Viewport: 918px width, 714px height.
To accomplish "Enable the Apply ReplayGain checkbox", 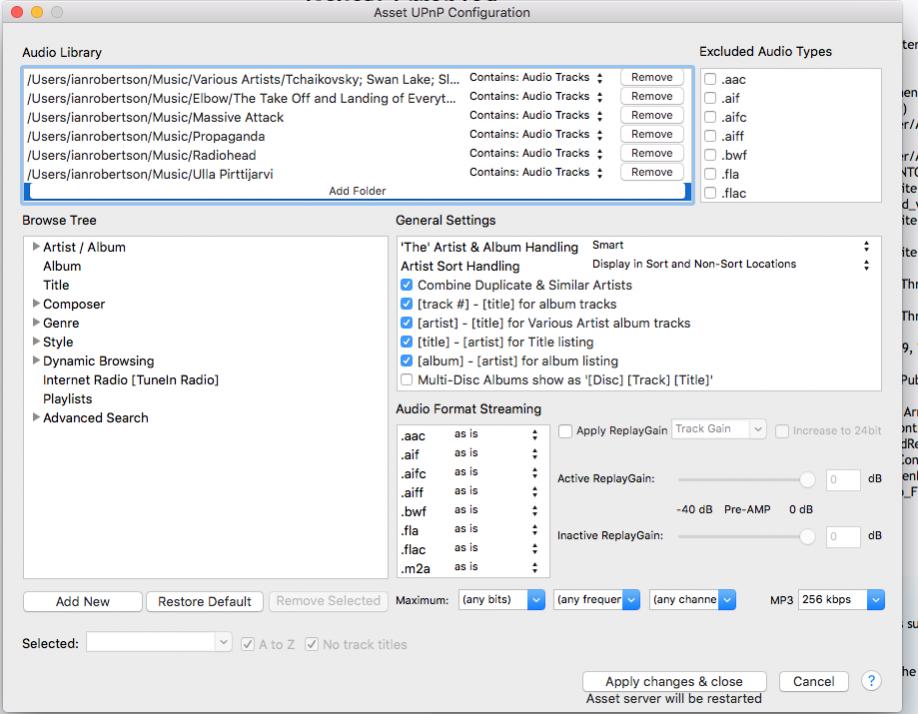I will pos(566,430).
